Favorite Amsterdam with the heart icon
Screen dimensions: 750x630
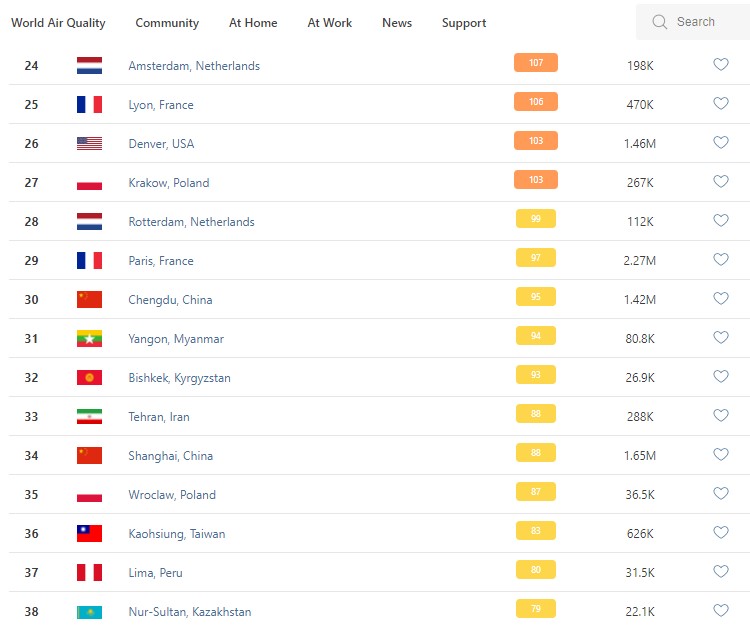pyautogui.click(x=720, y=65)
